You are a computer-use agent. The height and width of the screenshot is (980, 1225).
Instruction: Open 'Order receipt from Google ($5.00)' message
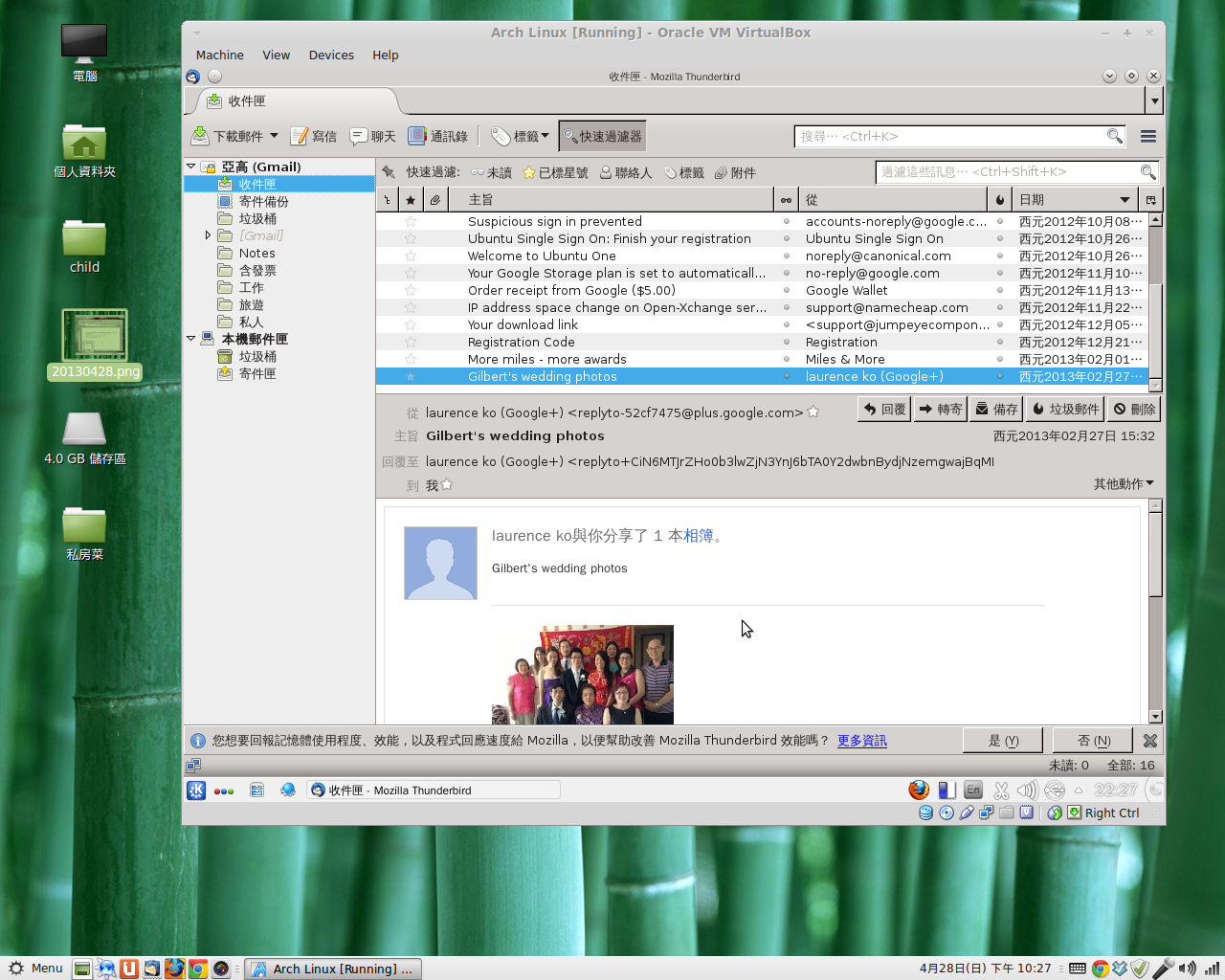[762, 291]
